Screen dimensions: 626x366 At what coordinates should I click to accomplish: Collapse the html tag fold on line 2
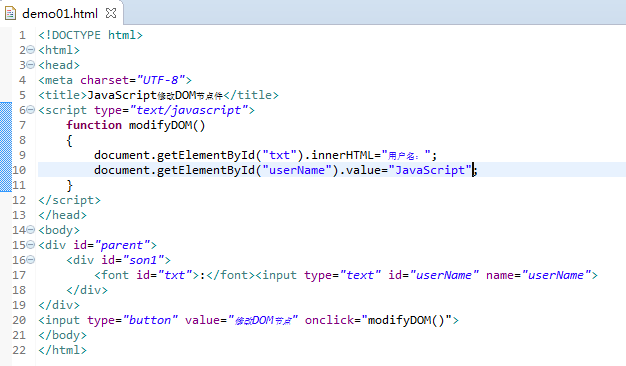pyautogui.click(x=31, y=49)
